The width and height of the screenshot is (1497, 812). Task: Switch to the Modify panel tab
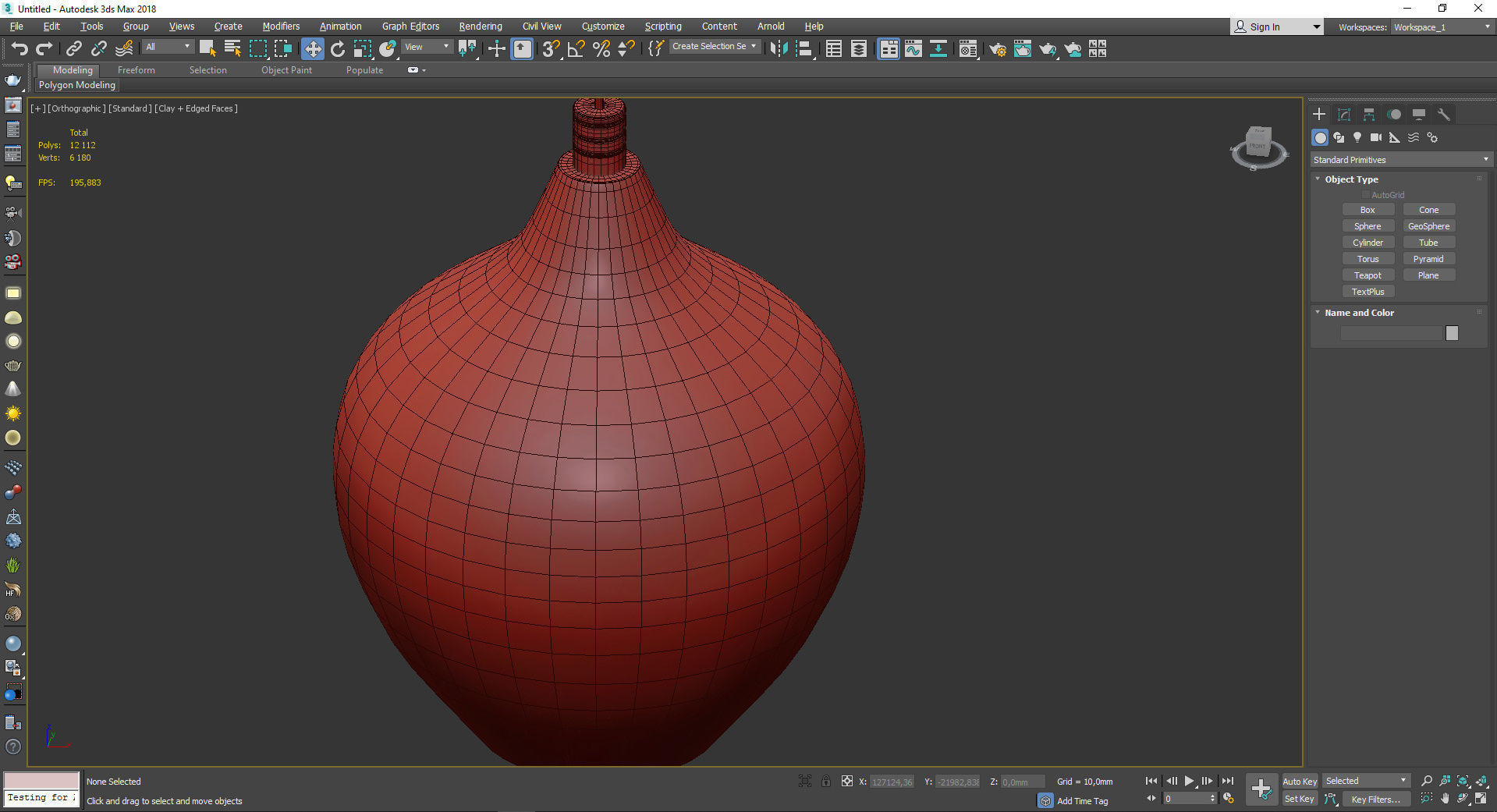1344,115
